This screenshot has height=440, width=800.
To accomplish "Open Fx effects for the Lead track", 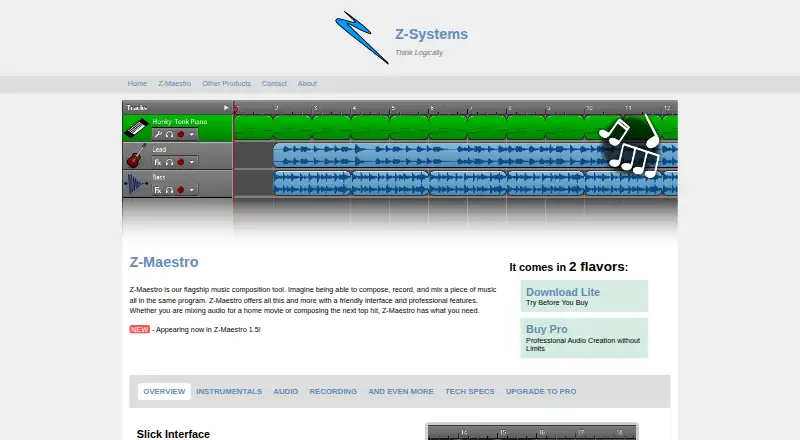I will coord(158,162).
